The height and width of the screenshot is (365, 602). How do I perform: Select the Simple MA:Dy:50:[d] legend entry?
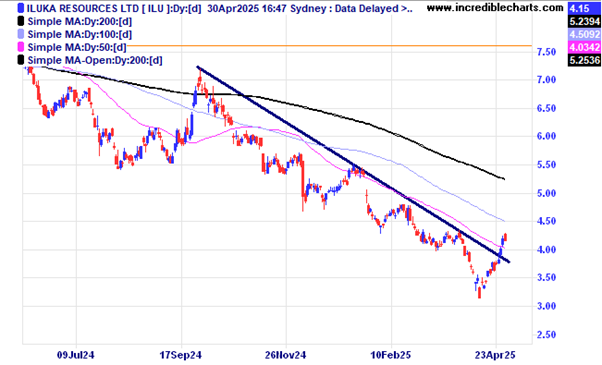point(77,47)
